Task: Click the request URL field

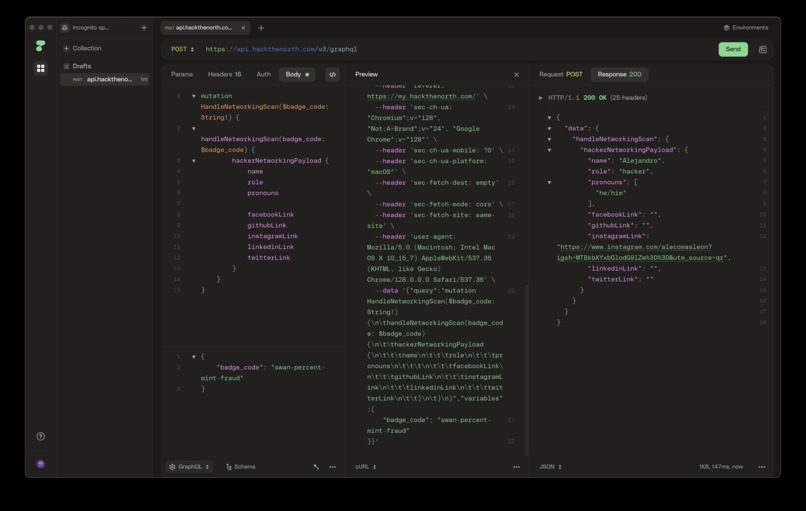Action: [x=457, y=49]
